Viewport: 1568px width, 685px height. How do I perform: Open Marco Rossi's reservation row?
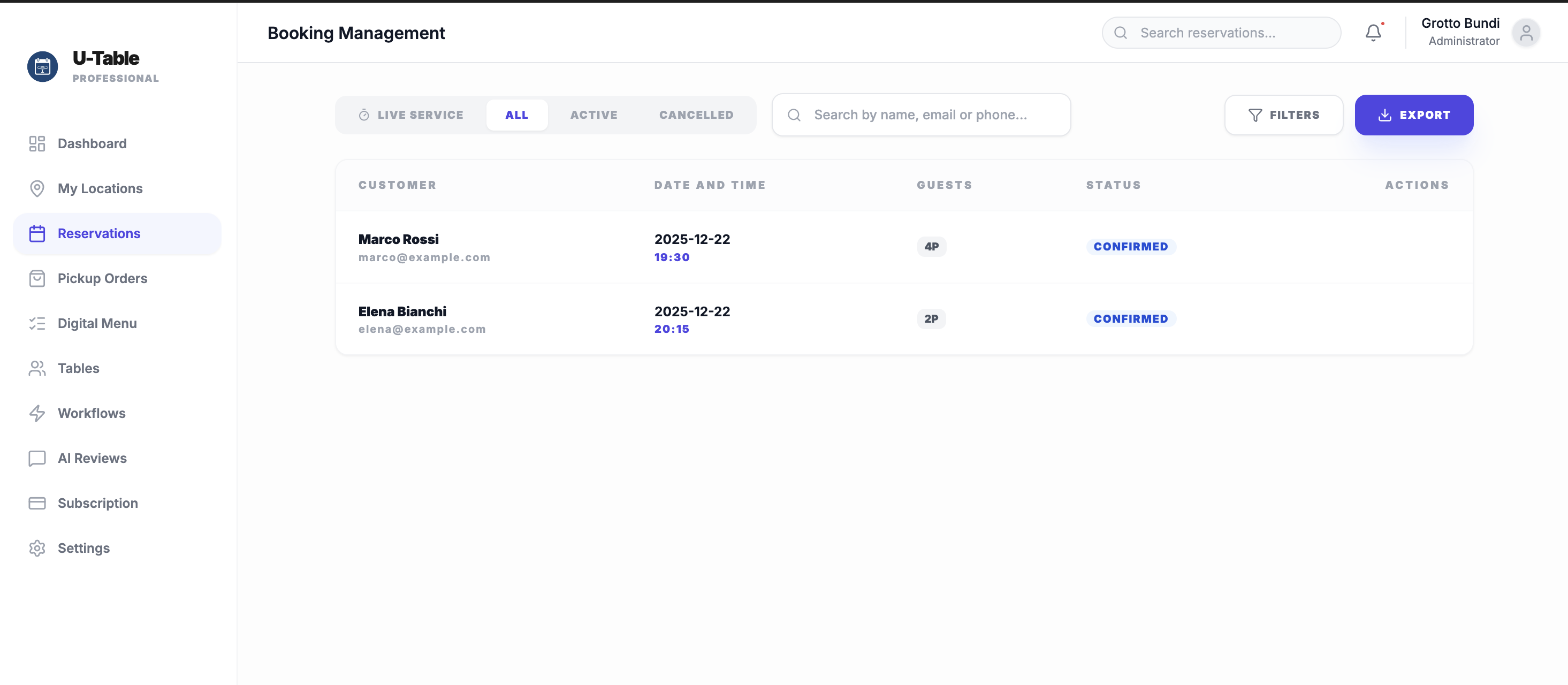[398, 240]
